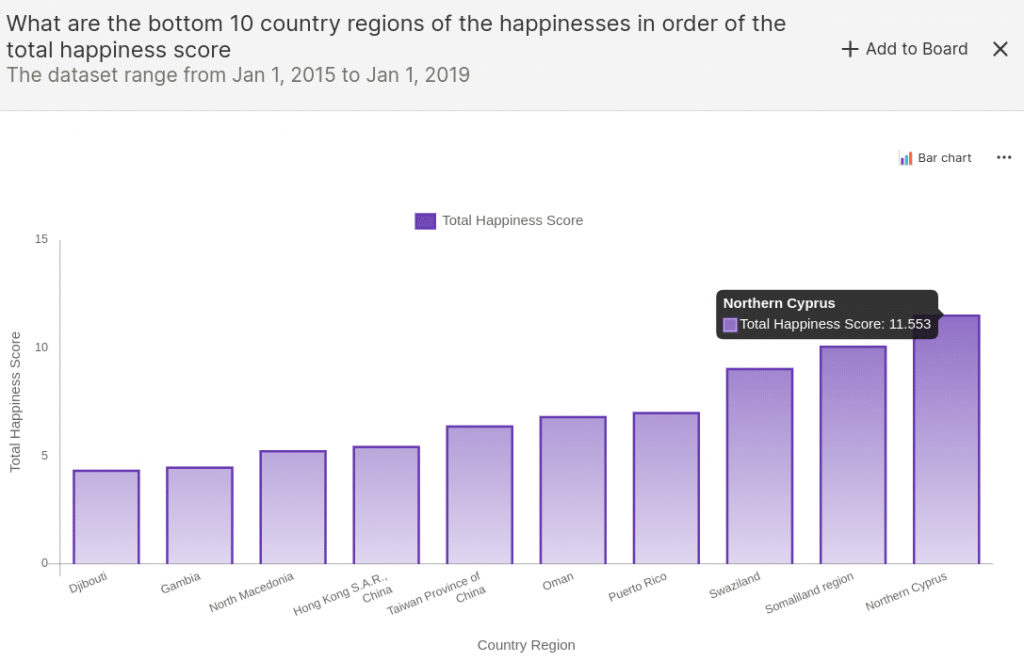1024x662 pixels.
Task: Click the dataset date range subtitle
Action: click(238, 75)
